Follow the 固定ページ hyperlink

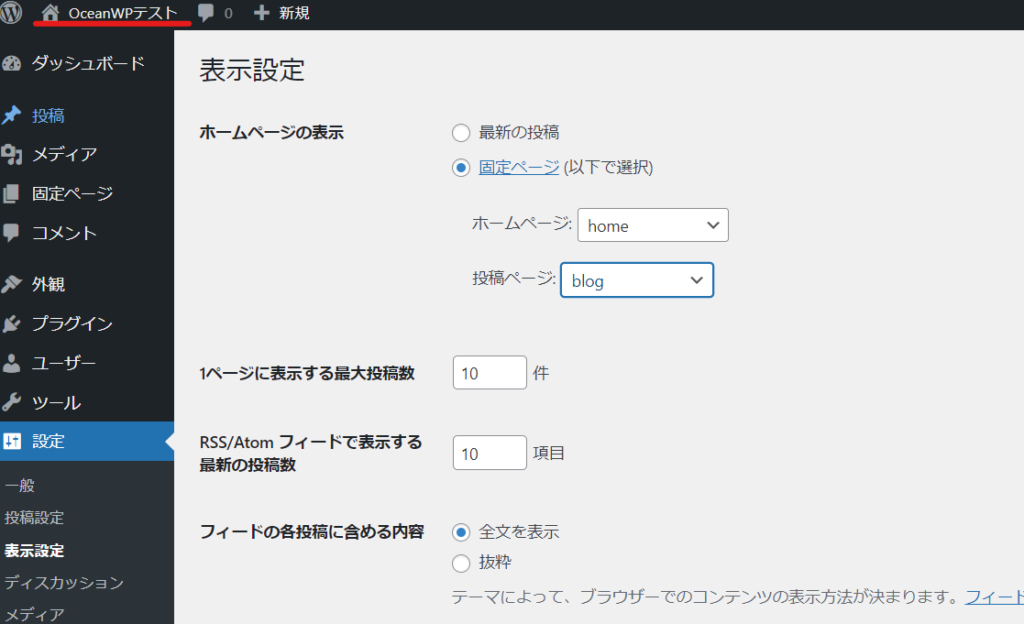519,168
